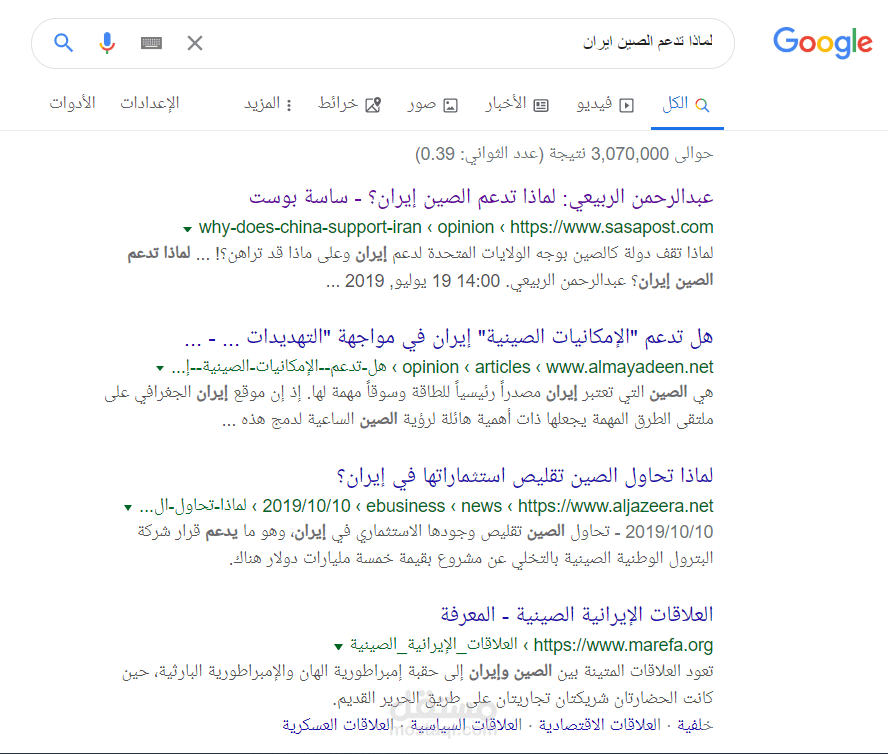Click the العلاقات السياسية sitelink
Viewport: 888px width, 754px height.
pos(466,725)
